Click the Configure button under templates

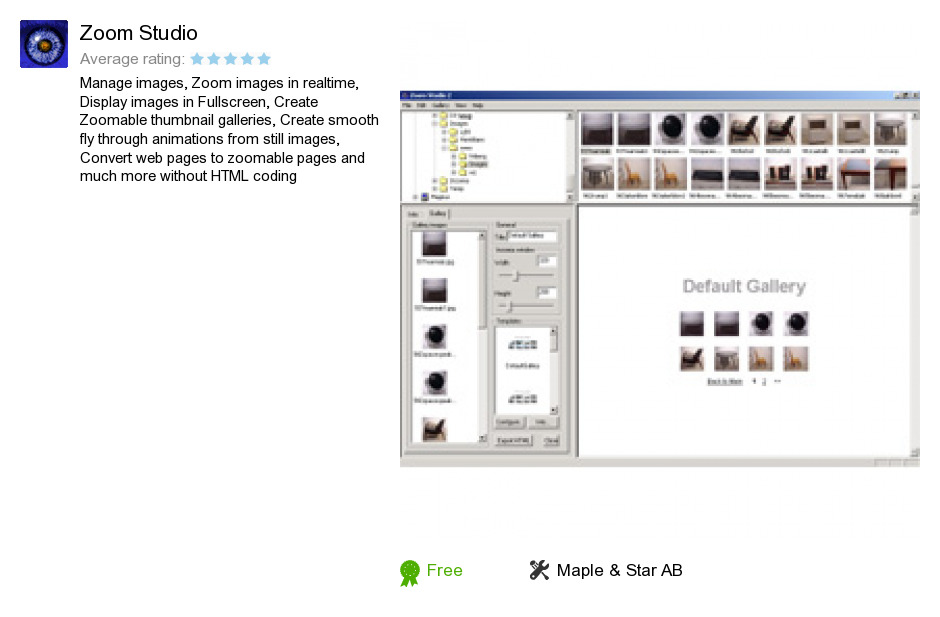(x=510, y=422)
